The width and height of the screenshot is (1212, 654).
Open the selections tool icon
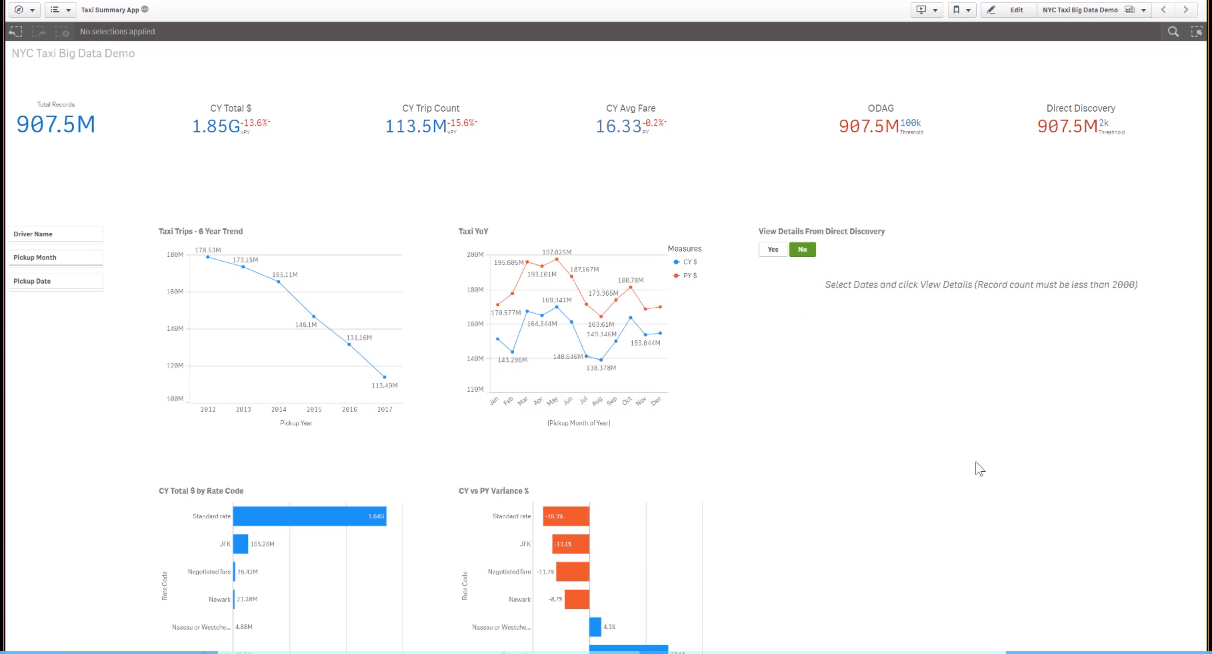coord(1196,32)
